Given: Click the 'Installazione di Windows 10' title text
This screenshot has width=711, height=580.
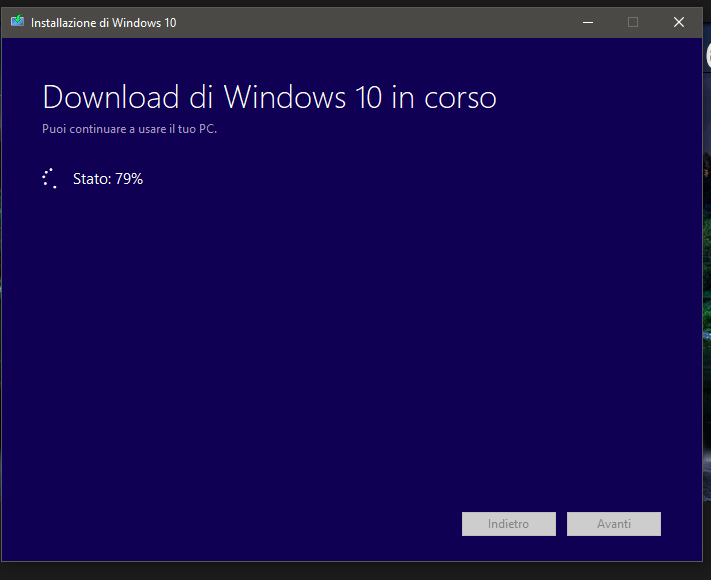Looking at the screenshot, I should coord(103,23).
